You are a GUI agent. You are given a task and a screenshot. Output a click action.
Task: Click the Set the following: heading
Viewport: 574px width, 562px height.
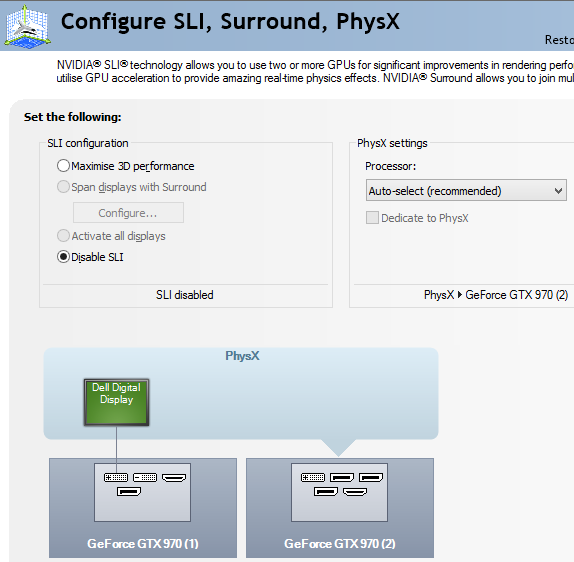72,117
